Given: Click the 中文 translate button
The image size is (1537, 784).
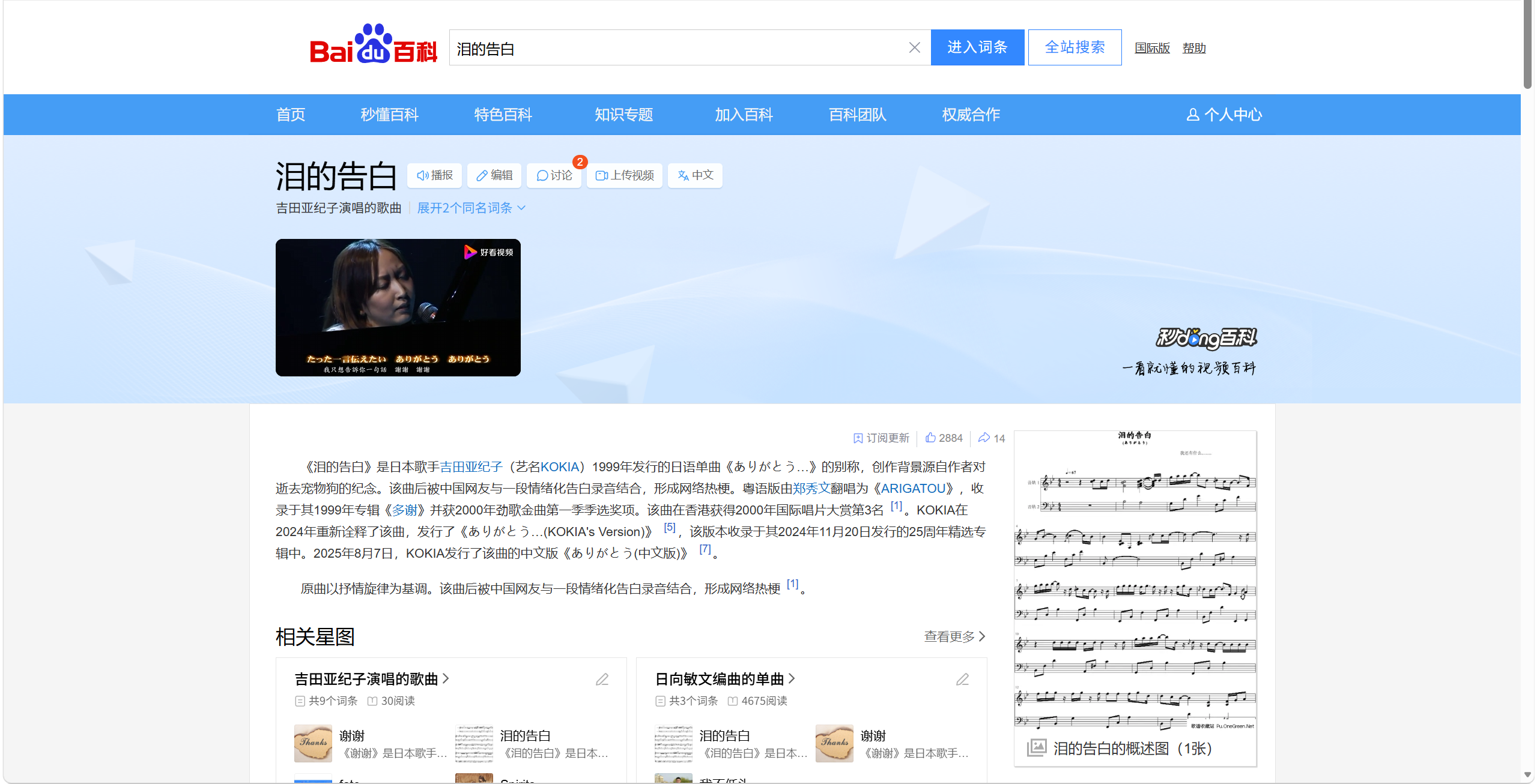Looking at the screenshot, I should 696,175.
